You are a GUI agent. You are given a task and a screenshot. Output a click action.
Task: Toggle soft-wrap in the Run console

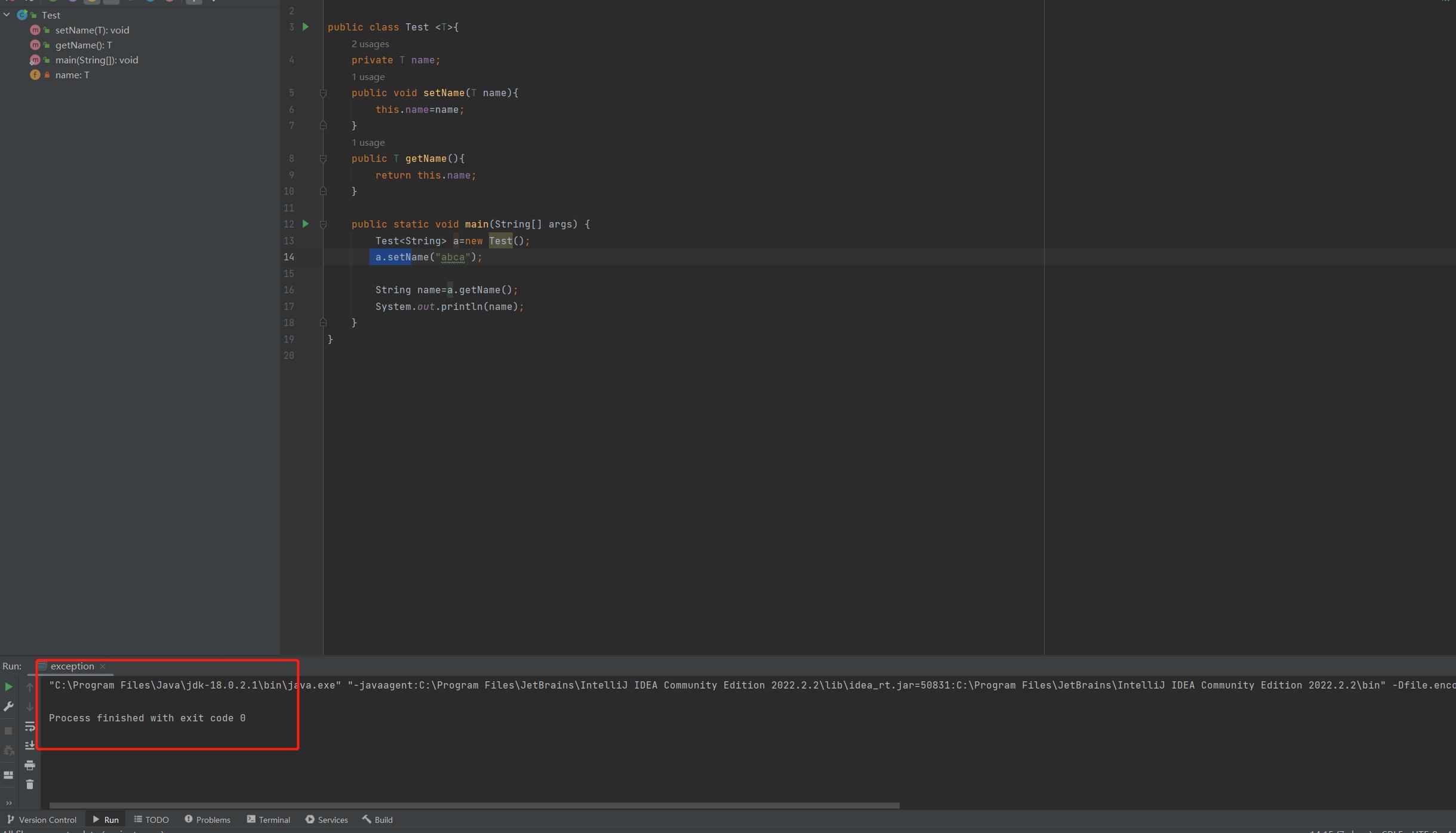30,727
